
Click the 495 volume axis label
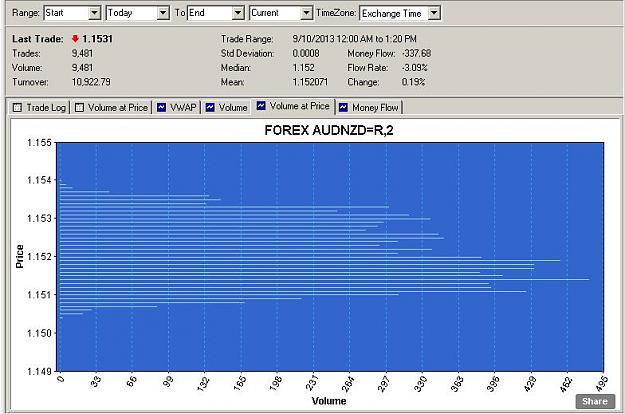[x=603, y=384]
